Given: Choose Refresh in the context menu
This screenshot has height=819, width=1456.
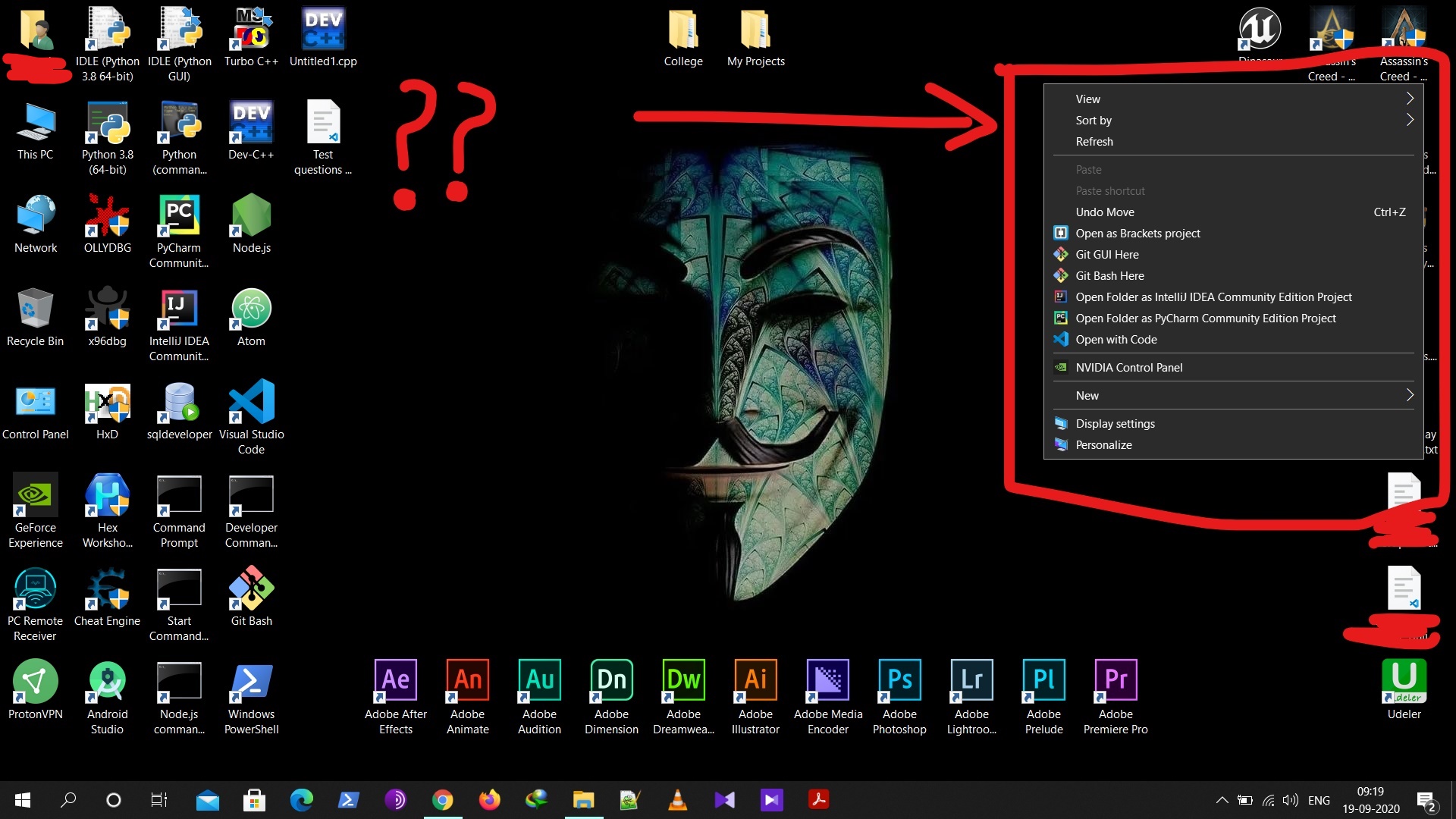Looking at the screenshot, I should click(1094, 142).
